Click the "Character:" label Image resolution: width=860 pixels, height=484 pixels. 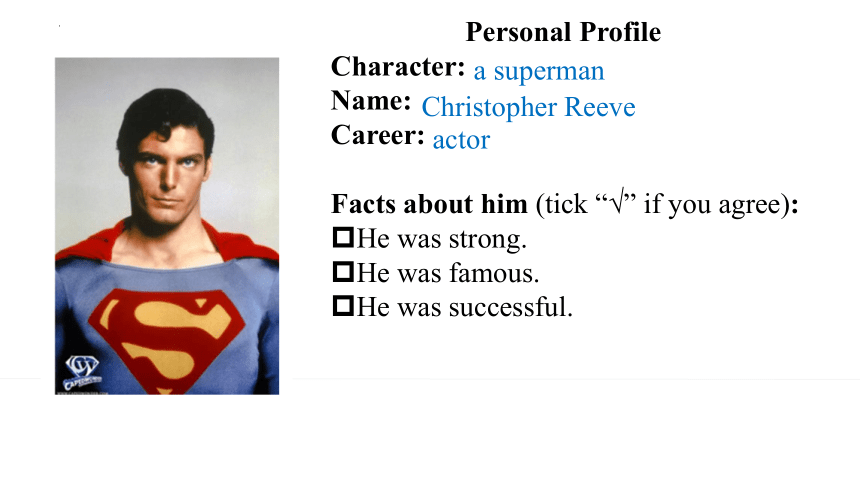398,67
